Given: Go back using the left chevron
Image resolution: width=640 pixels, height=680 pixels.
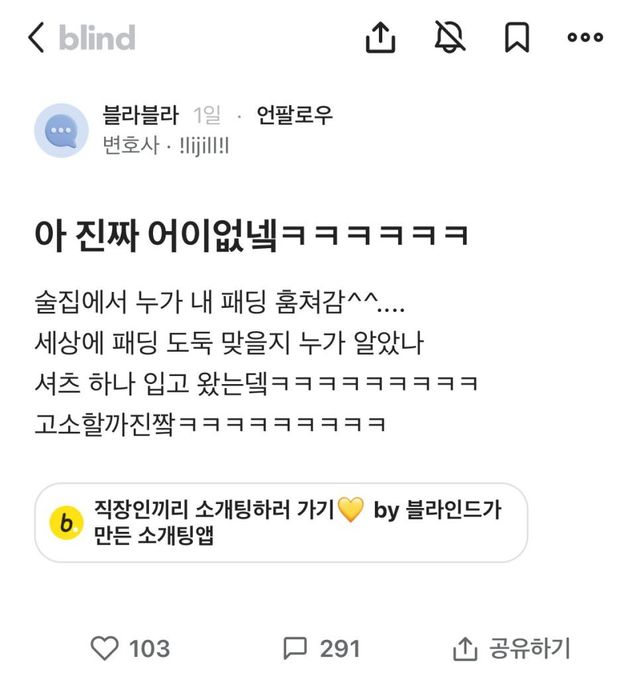Looking at the screenshot, I should (36, 38).
